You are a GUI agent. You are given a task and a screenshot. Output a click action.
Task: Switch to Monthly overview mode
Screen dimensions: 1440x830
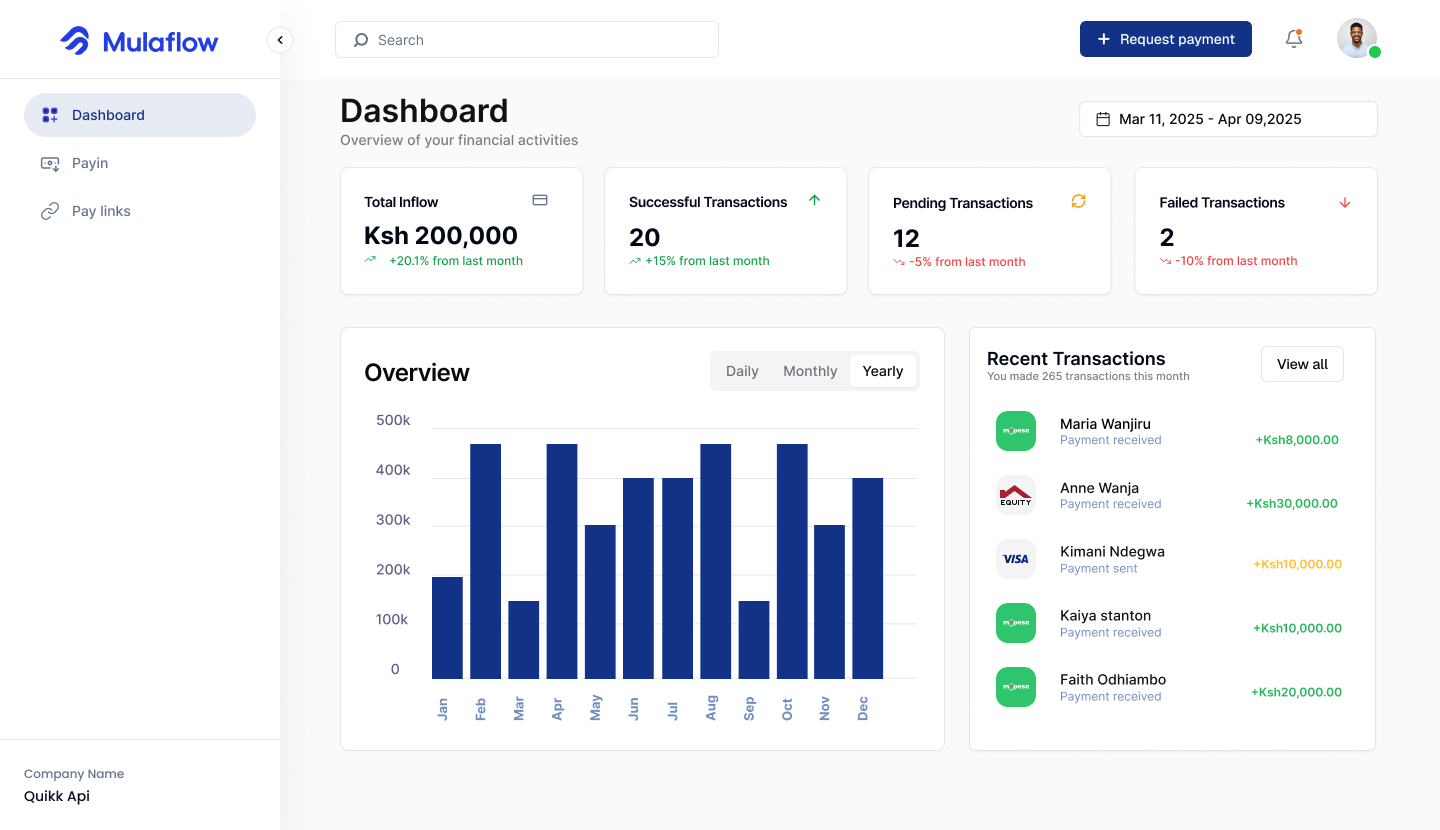click(810, 370)
